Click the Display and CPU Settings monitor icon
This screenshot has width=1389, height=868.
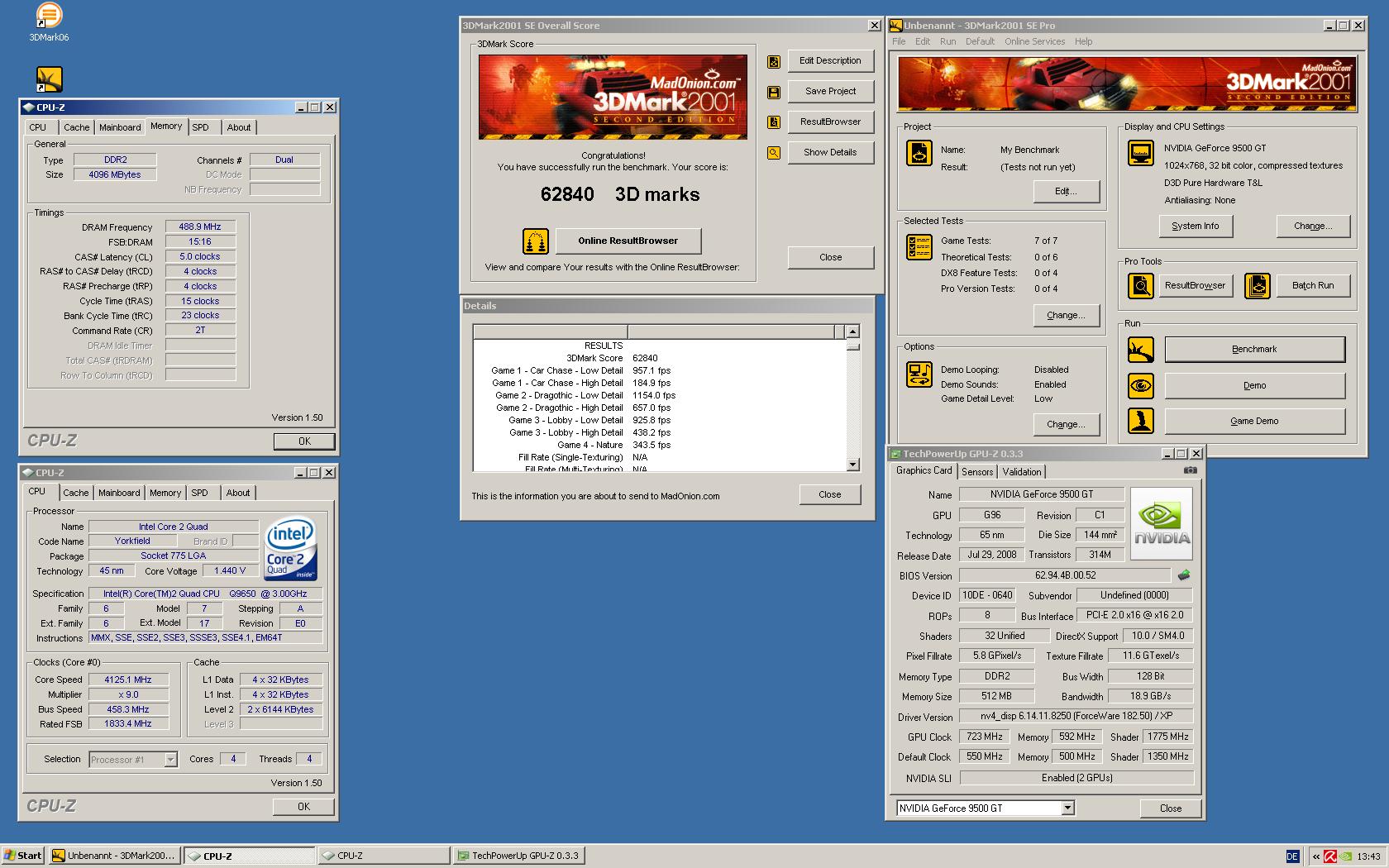(x=1141, y=154)
